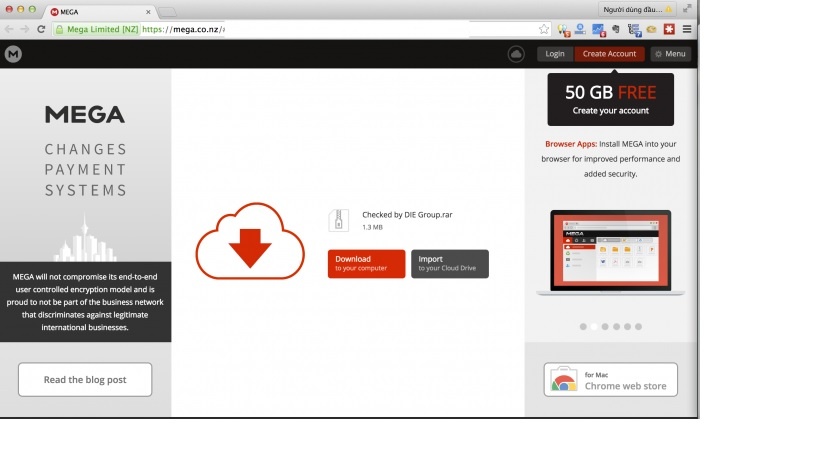This screenshot has width=819, height=460.
Task: Click the yellow window minimize button
Action: click(20, 9)
